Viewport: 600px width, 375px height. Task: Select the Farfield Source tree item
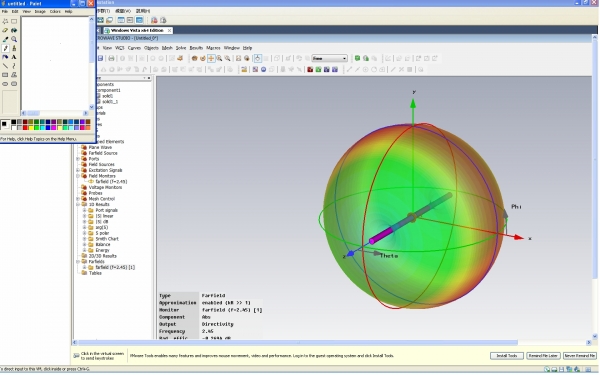pyautogui.click(x=103, y=153)
